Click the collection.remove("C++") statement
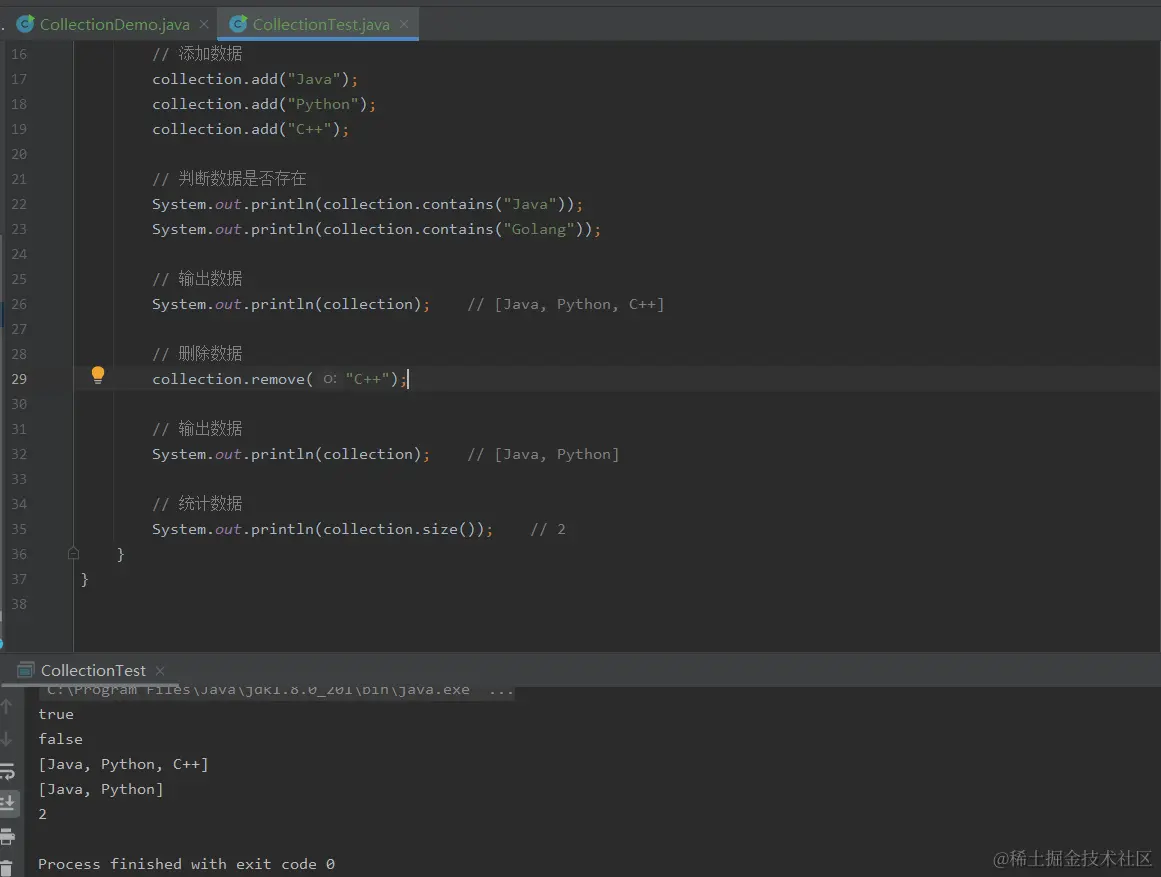This screenshot has width=1161, height=877. (x=279, y=379)
